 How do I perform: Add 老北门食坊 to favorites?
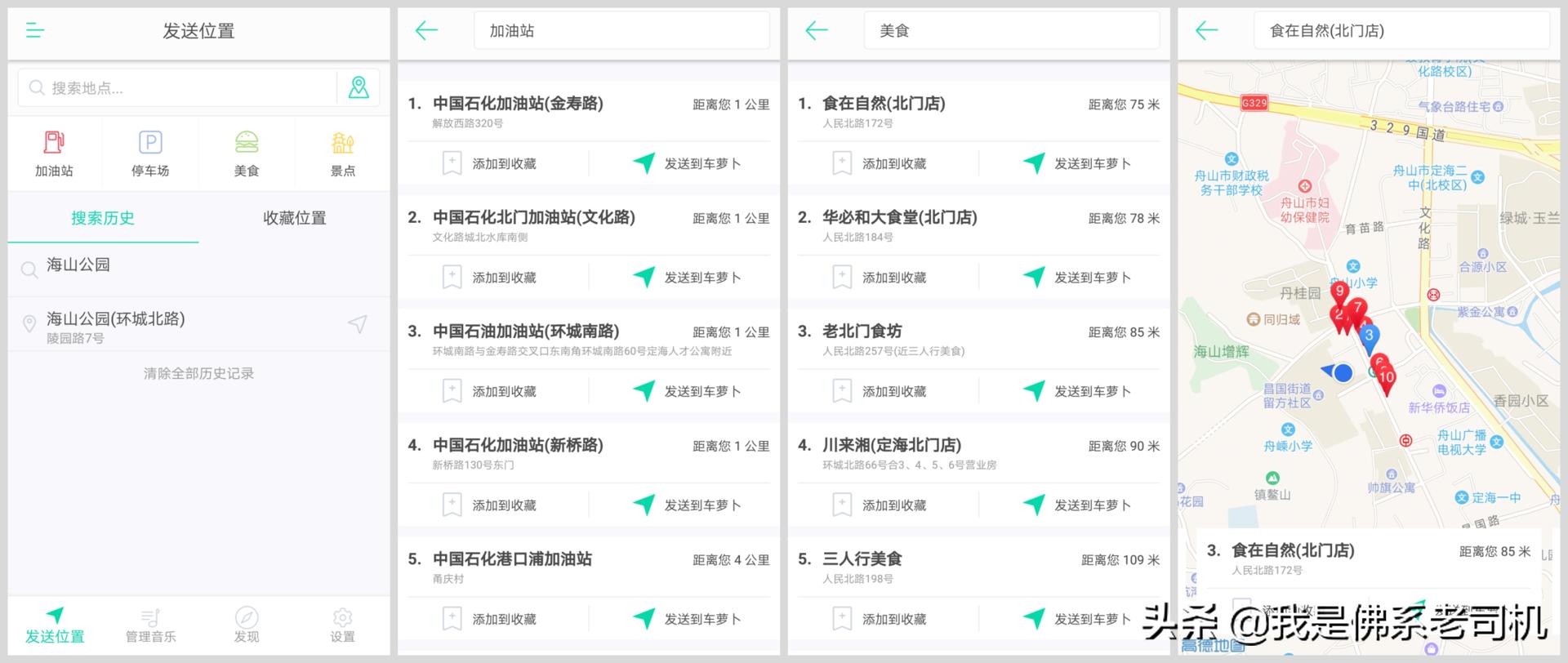pos(879,391)
